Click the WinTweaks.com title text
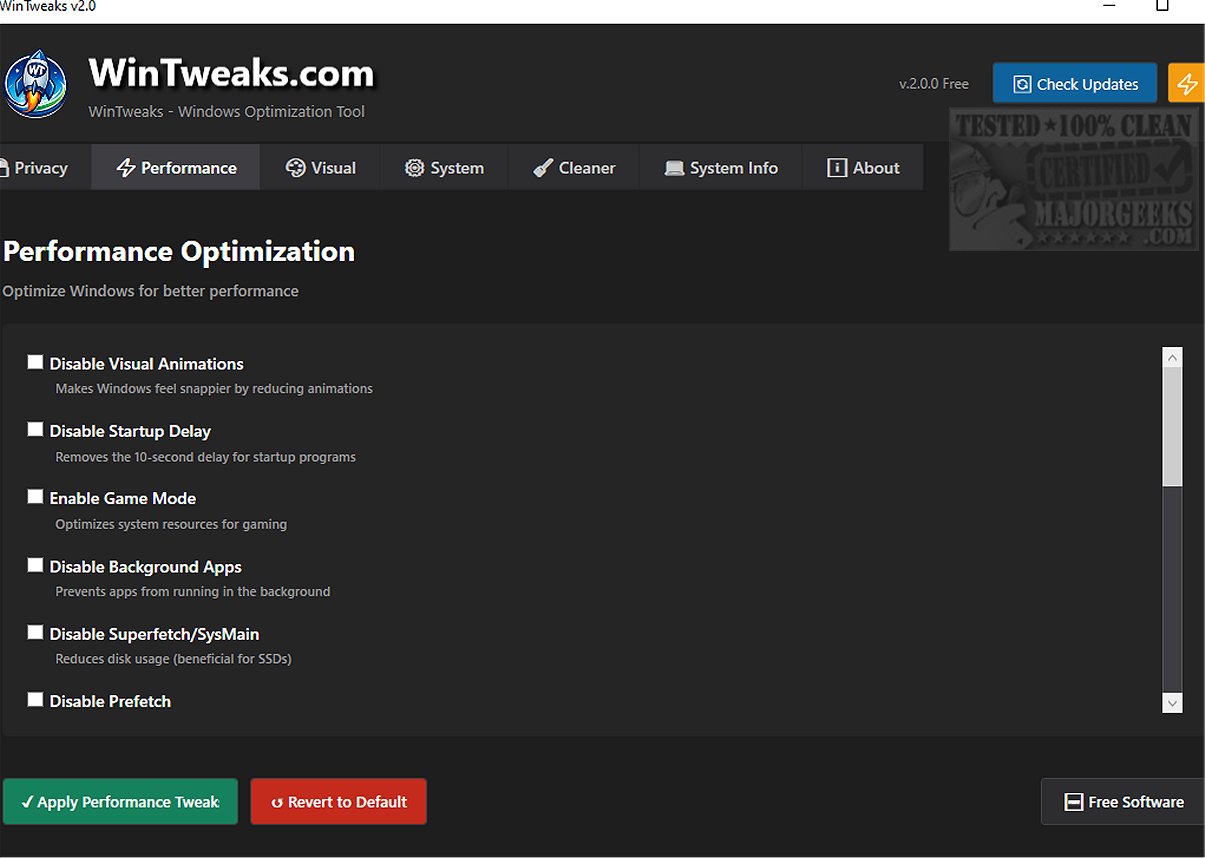The height and width of the screenshot is (858, 1205). pyautogui.click(x=231, y=73)
